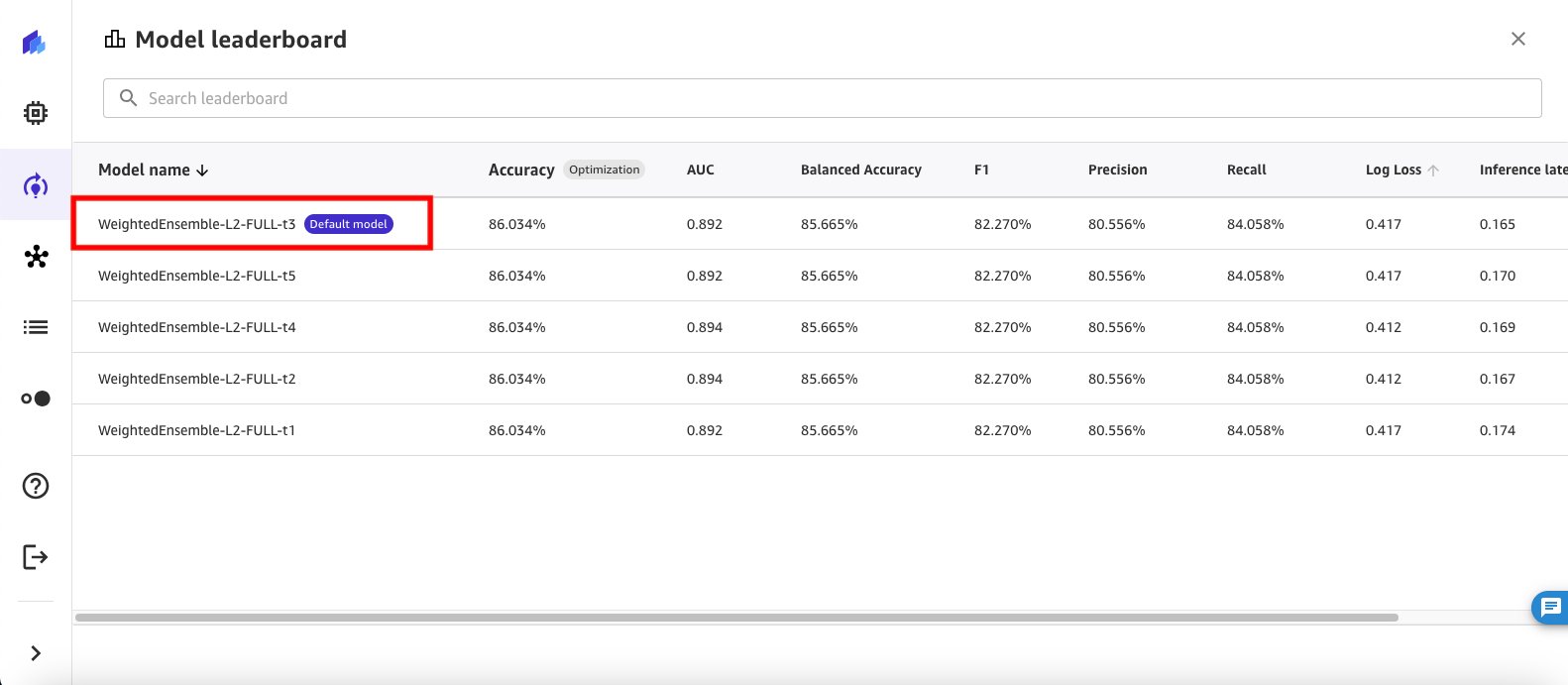The width and height of the screenshot is (1568, 685).
Task: Sort by the Accuracy column header
Action: point(521,170)
